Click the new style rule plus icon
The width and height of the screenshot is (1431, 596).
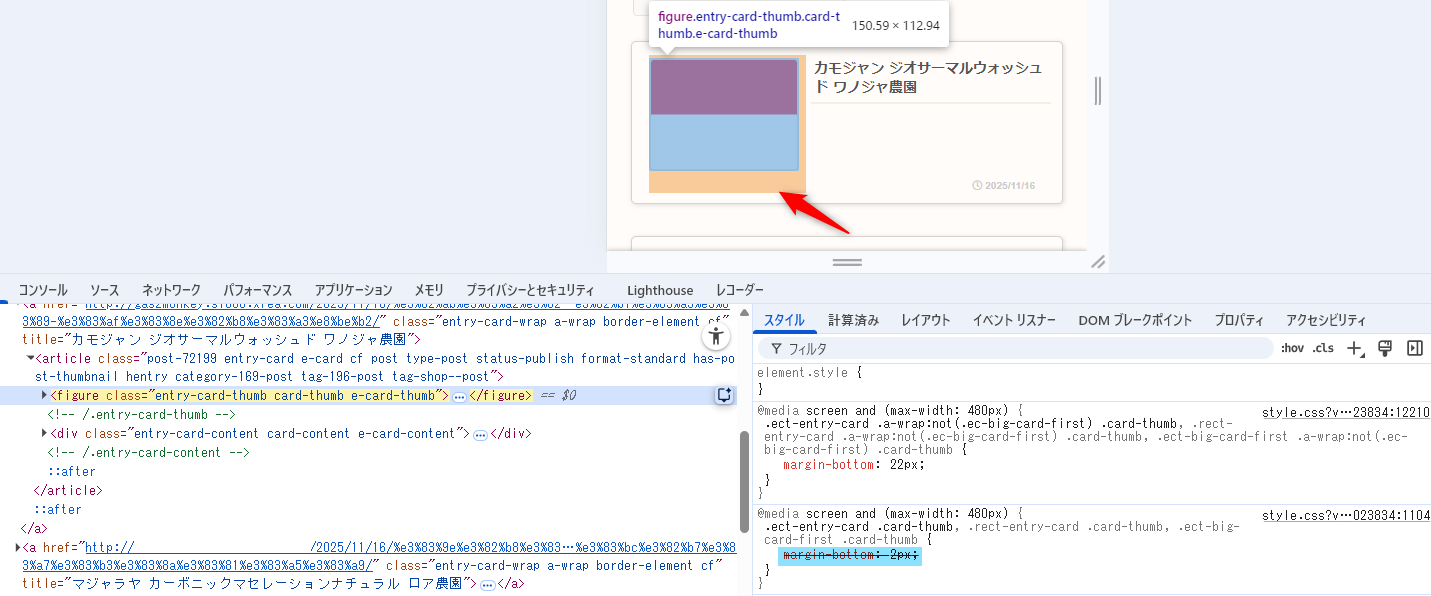click(1355, 348)
